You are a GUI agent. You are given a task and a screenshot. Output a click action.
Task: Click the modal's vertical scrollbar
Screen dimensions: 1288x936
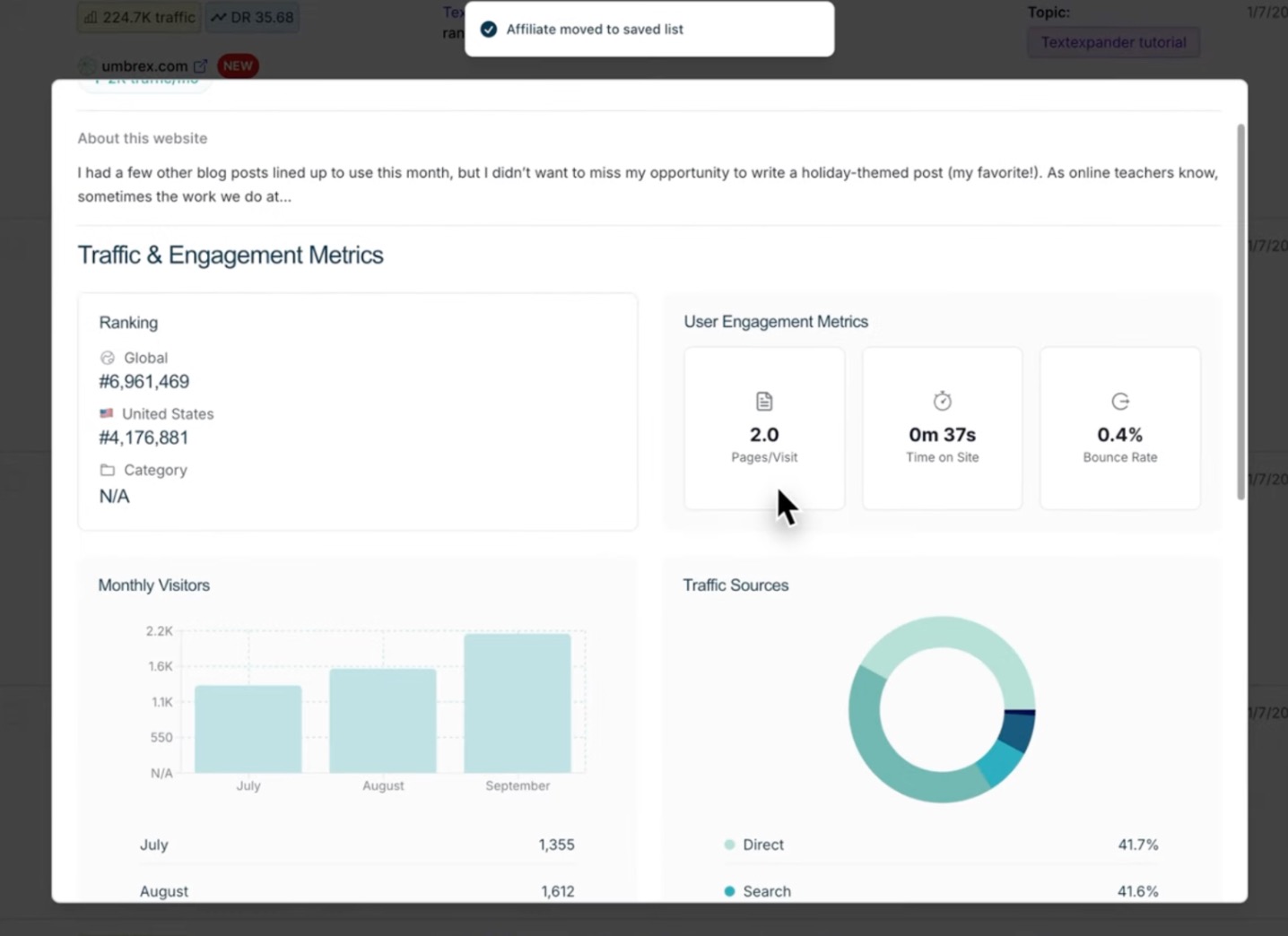point(1240,312)
